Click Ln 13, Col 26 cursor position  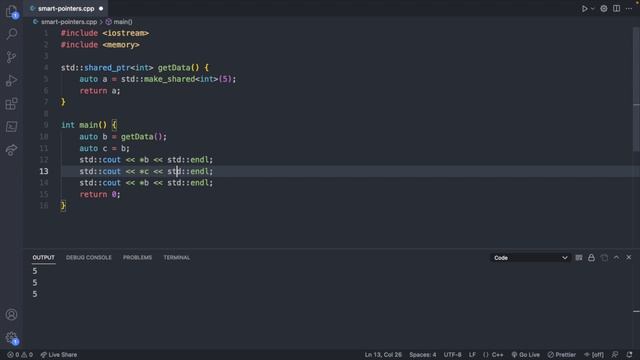pyautogui.click(x=383, y=355)
